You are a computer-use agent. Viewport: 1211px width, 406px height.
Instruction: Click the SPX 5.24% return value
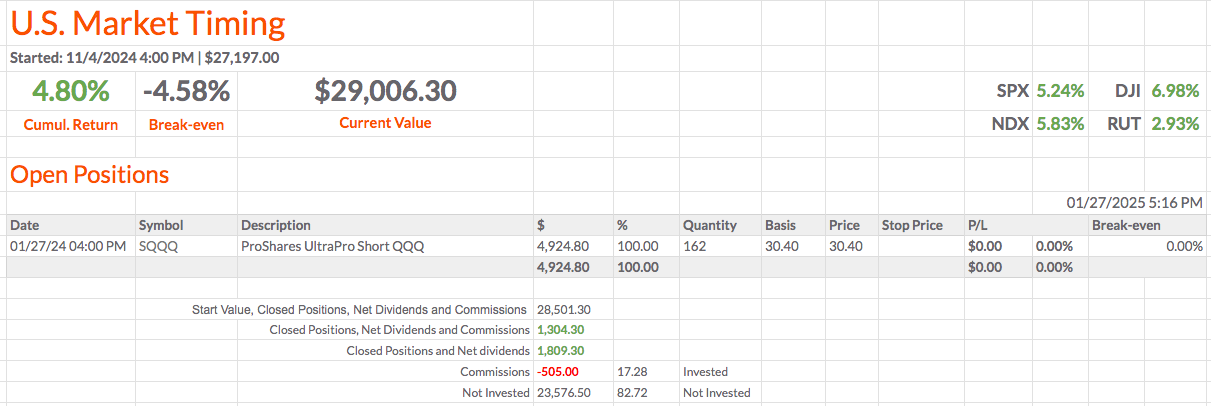(1060, 91)
